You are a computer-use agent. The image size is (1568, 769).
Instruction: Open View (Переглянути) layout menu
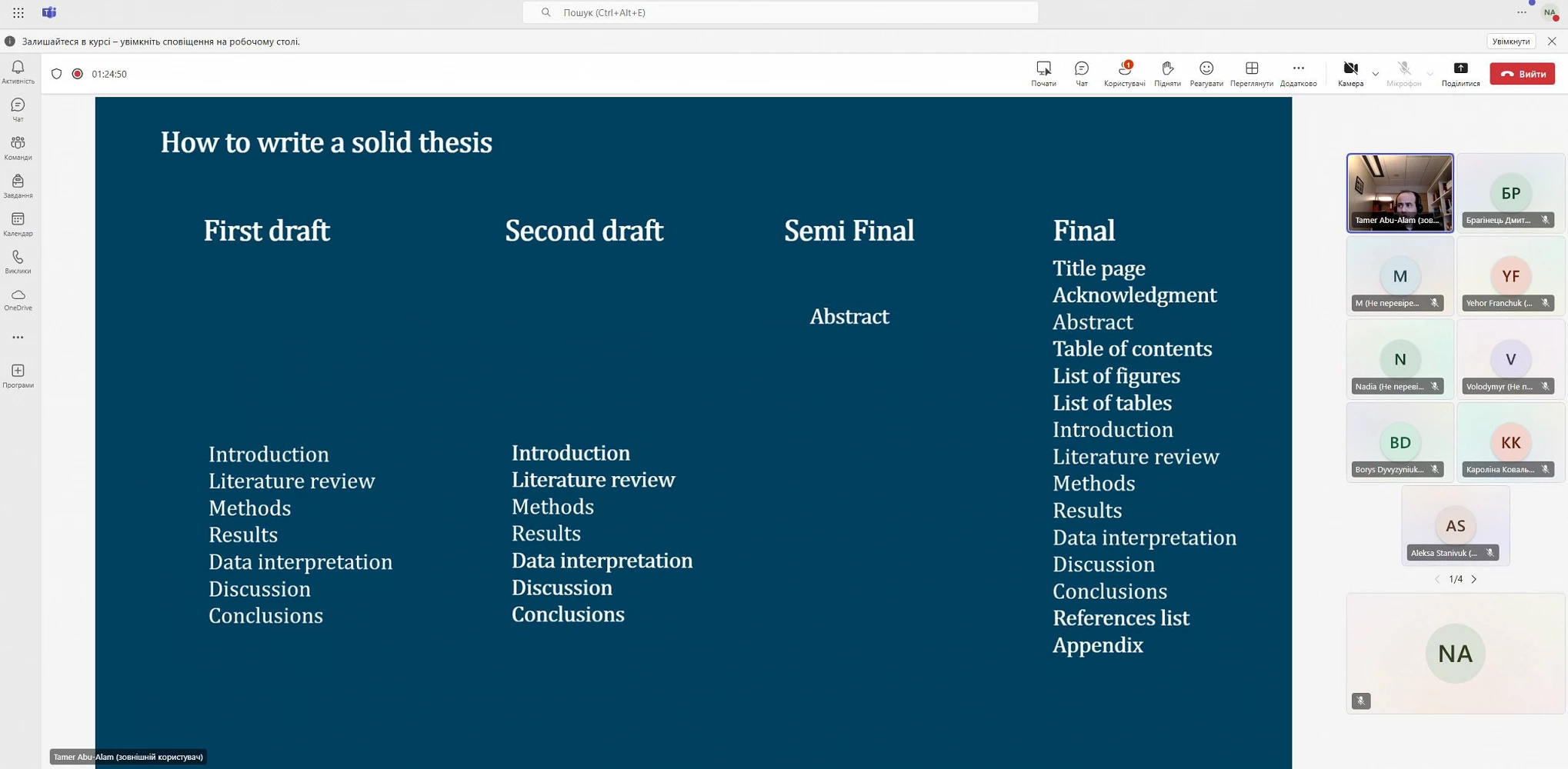(1251, 74)
